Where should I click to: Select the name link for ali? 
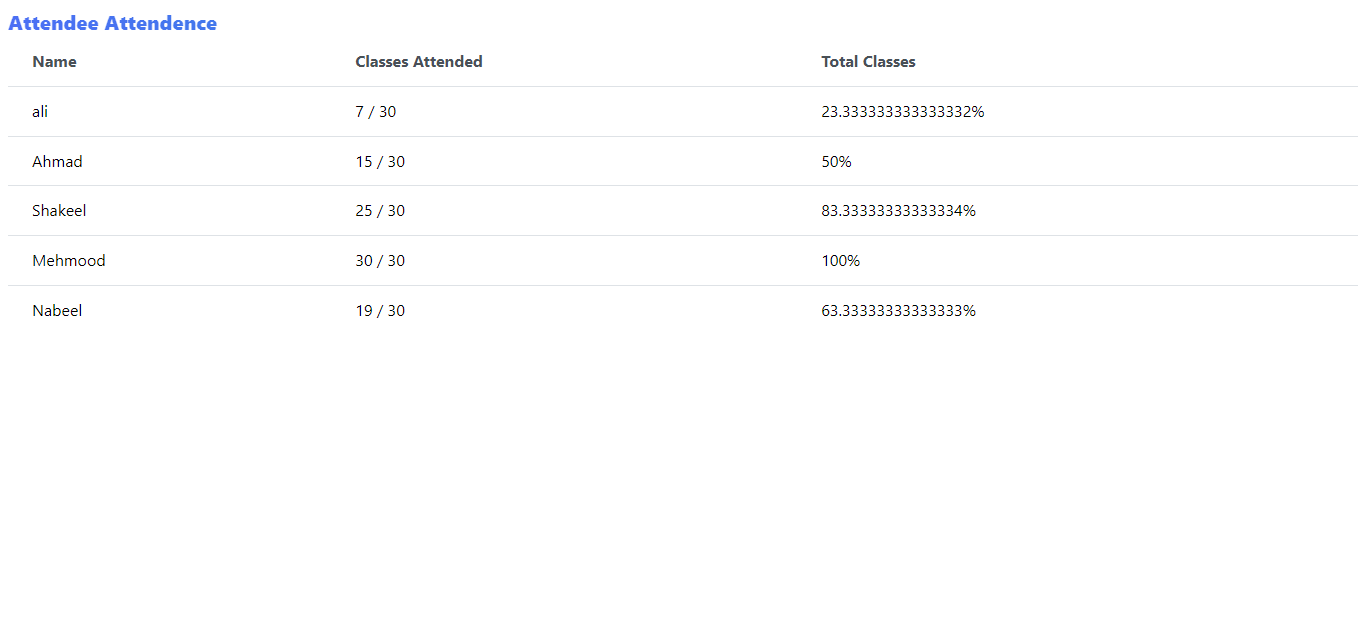39,111
